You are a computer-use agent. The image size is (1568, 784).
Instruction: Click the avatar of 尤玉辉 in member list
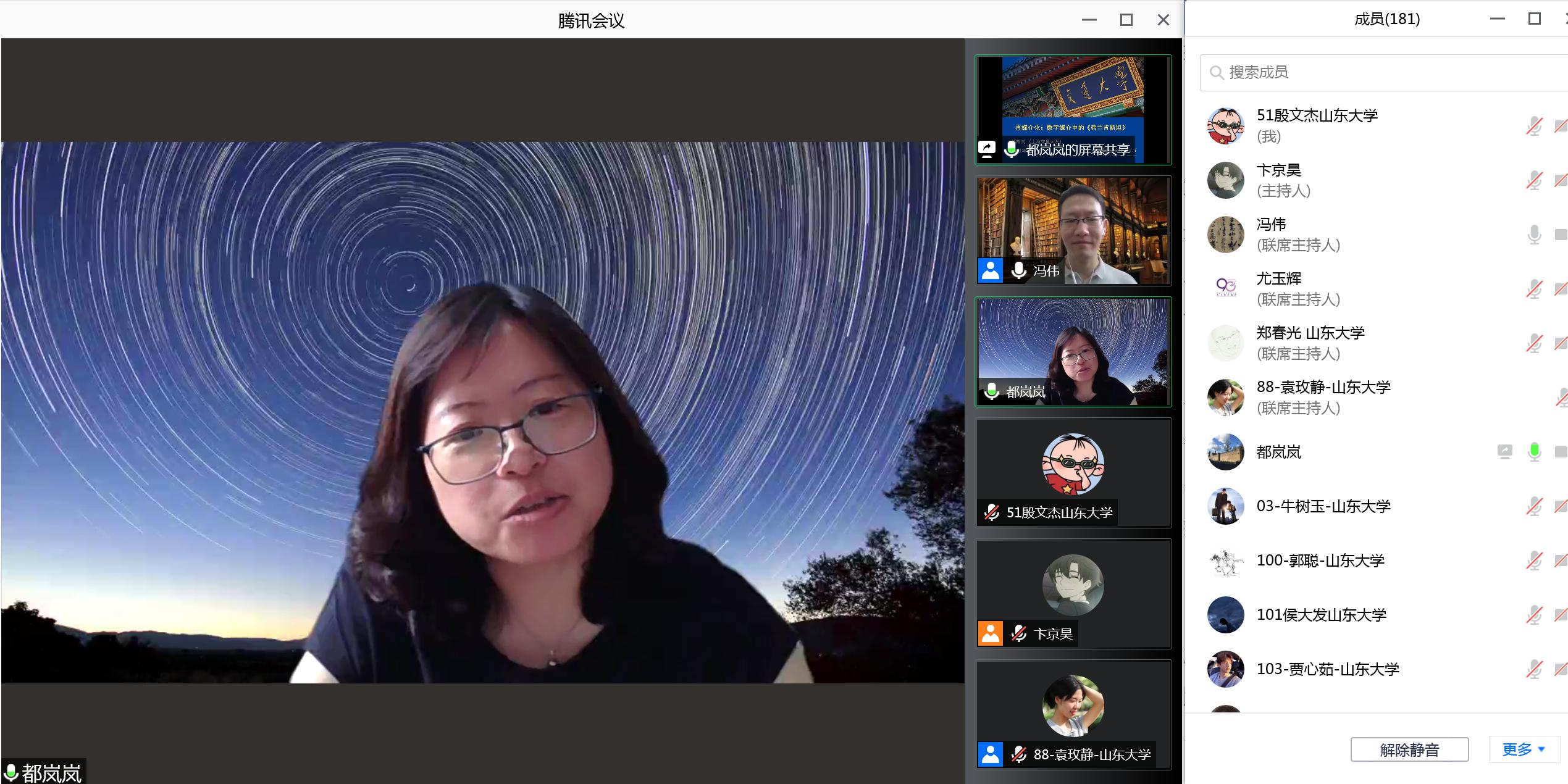pos(1225,289)
